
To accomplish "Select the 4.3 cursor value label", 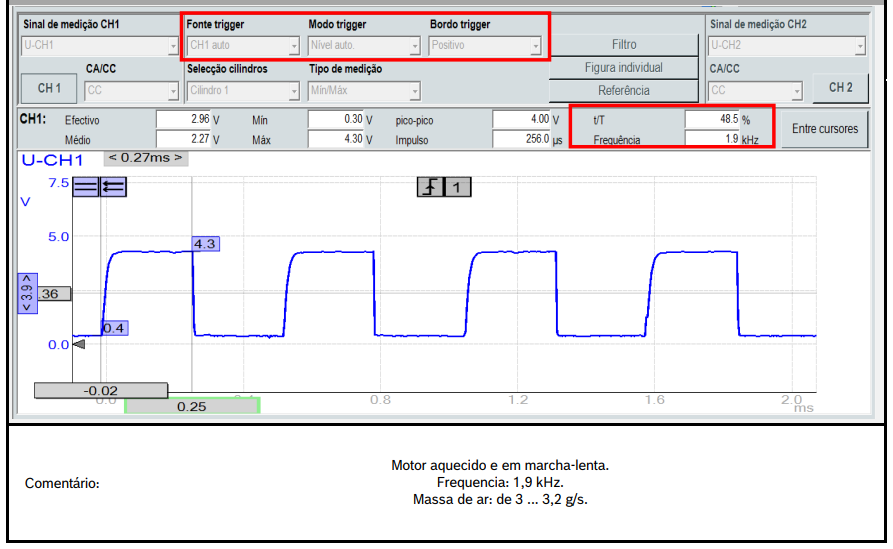I will (x=205, y=244).
